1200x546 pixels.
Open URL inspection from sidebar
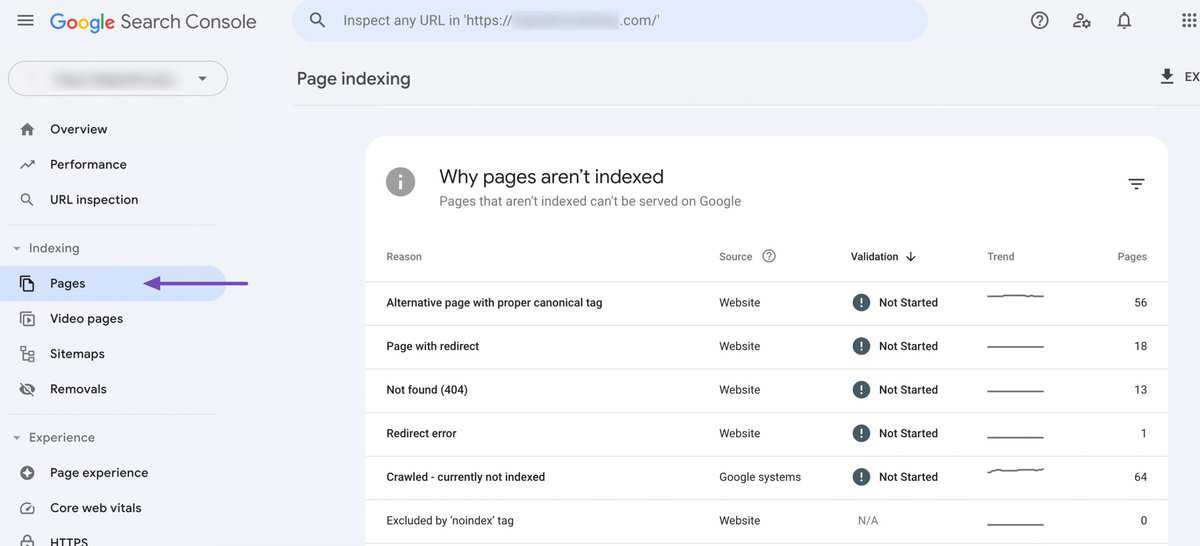tap(94, 200)
